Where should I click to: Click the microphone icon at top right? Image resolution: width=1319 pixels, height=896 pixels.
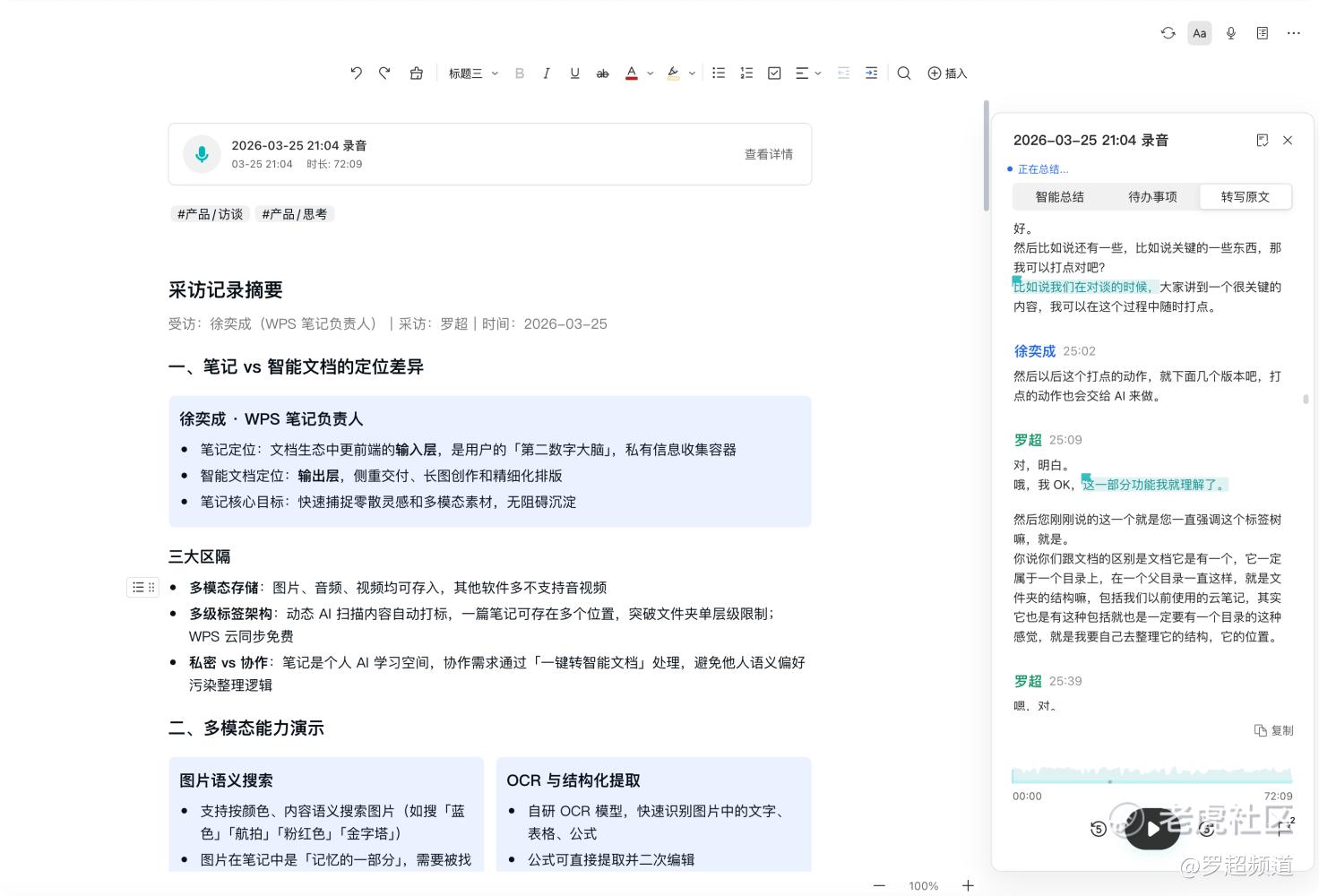point(1231,33)
